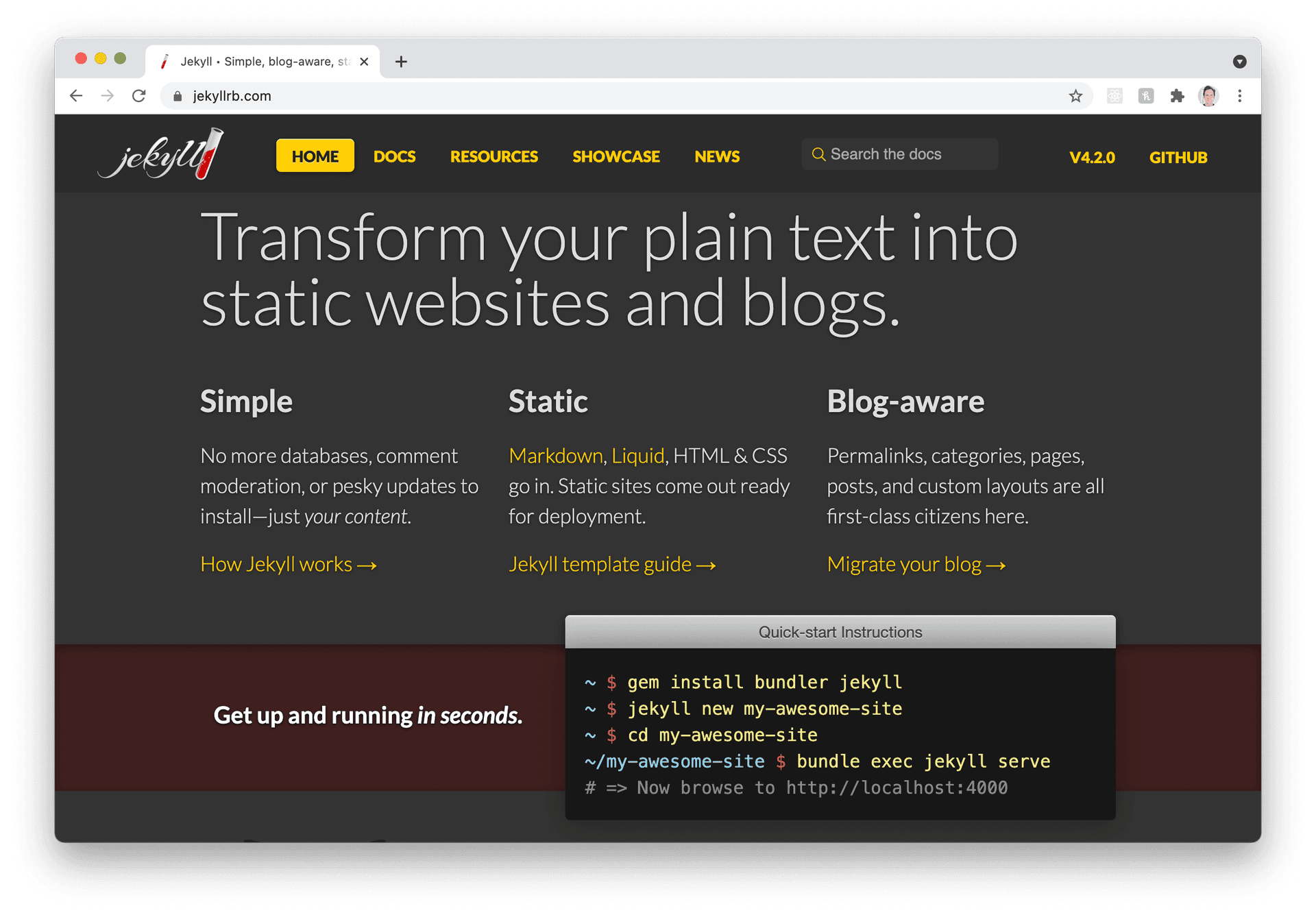Bookmark this page with the star icon

pos(1075,96)
